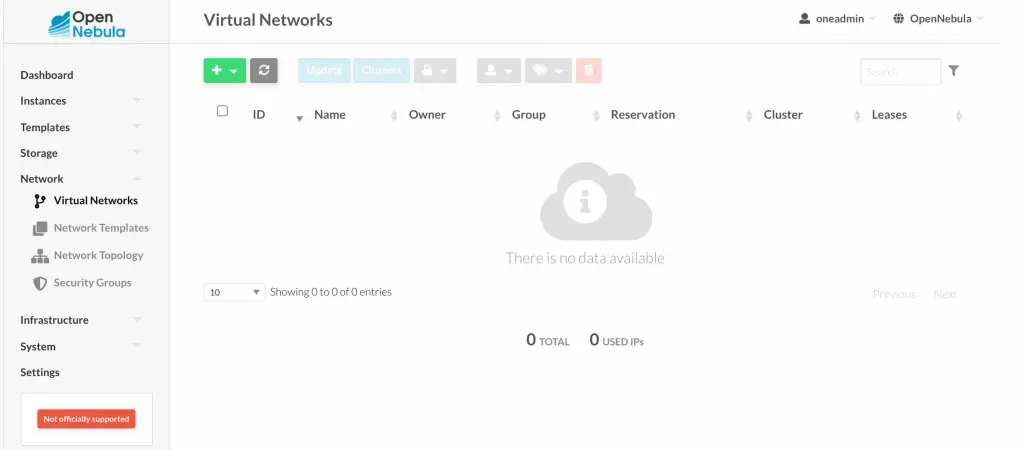Click the Showing 0 to 0 entries text
This screenshot has height=450, width=1024.
[331, 292]
